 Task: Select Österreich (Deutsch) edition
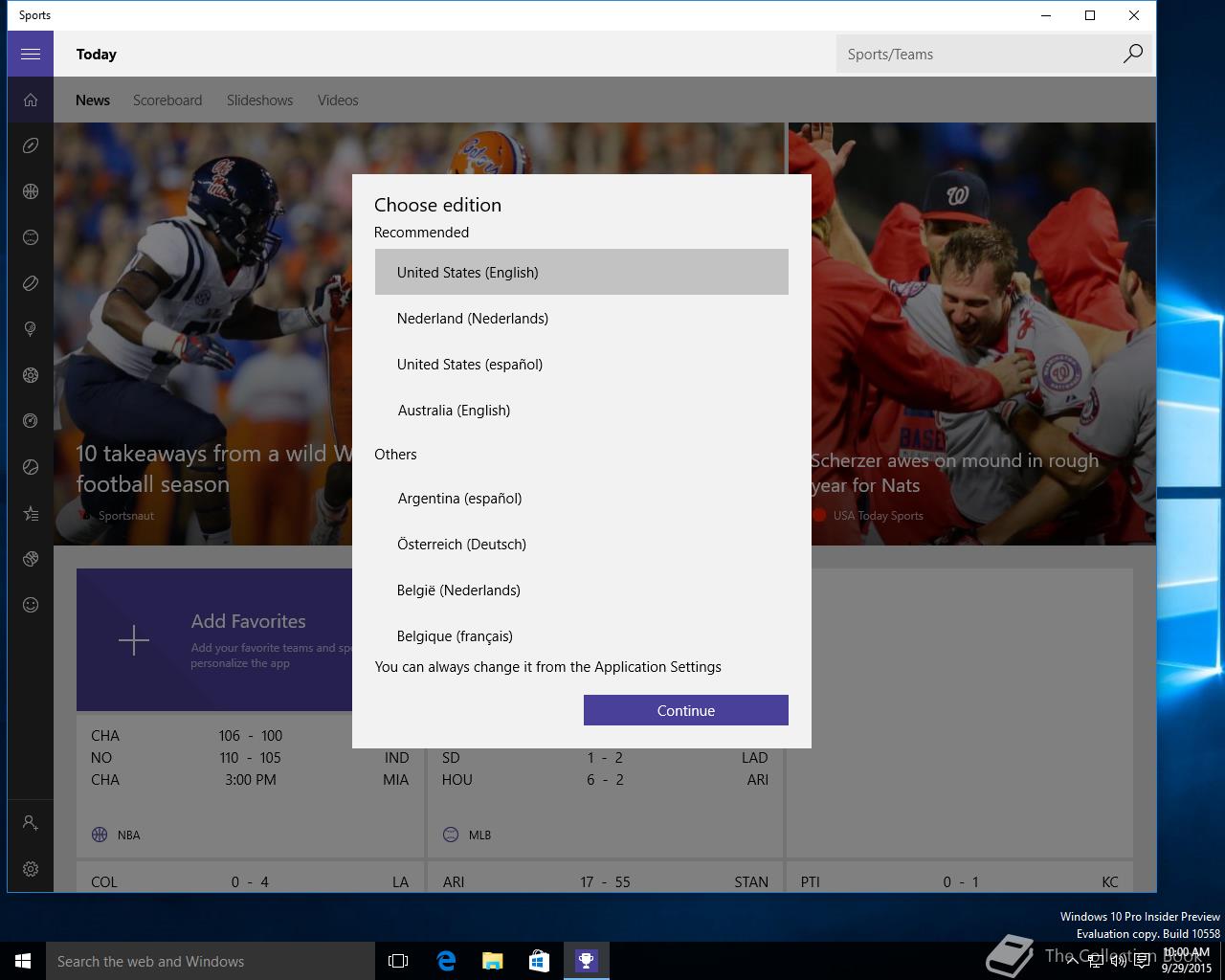[582, 544]
